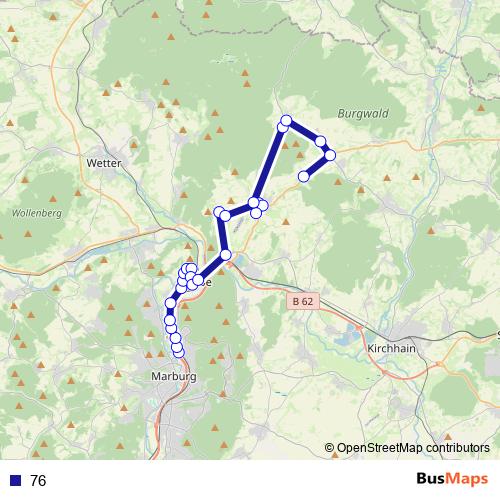
Task: Open OpenStreetMap contributors attribution link
Action: coord(407,448)
